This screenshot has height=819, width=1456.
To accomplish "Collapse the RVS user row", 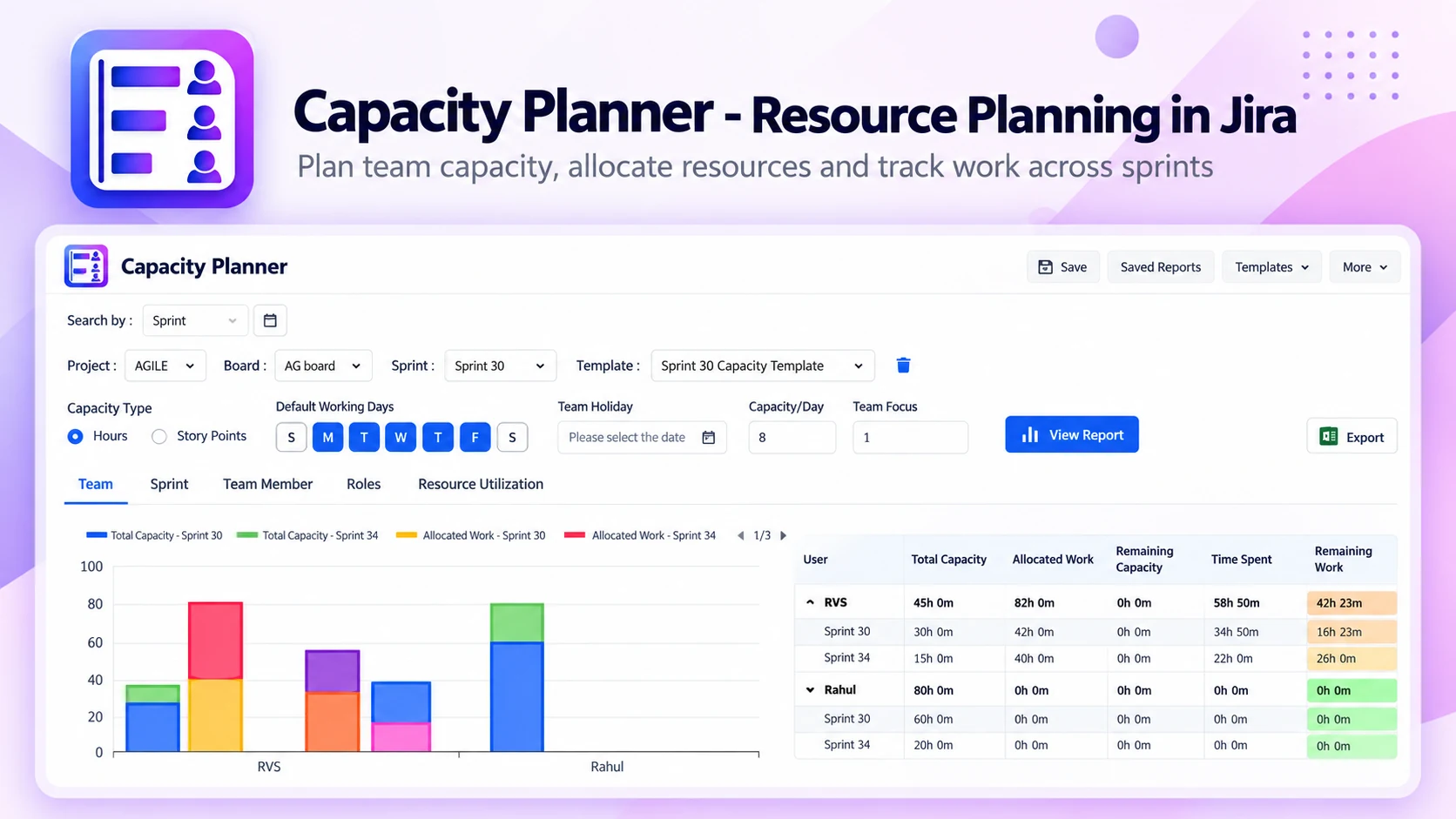I will coord(810,602).
